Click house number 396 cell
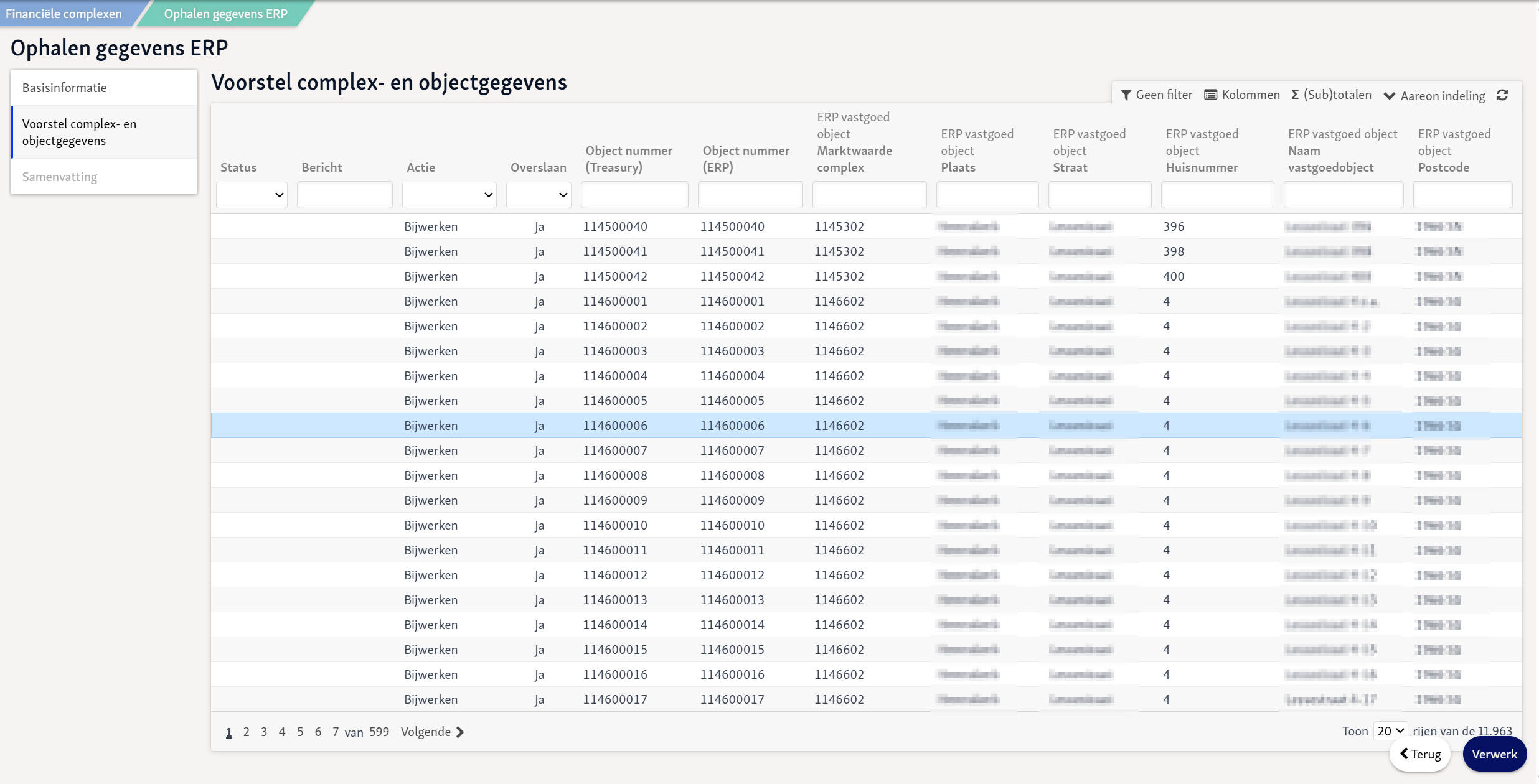Screen dimensions: 1539x784 tap(1174, 226)
